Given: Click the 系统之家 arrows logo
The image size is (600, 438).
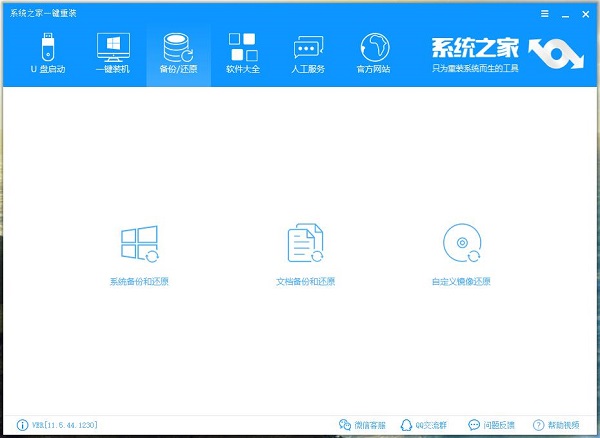Looking at the screenshot, I should (x=556, y=54).
